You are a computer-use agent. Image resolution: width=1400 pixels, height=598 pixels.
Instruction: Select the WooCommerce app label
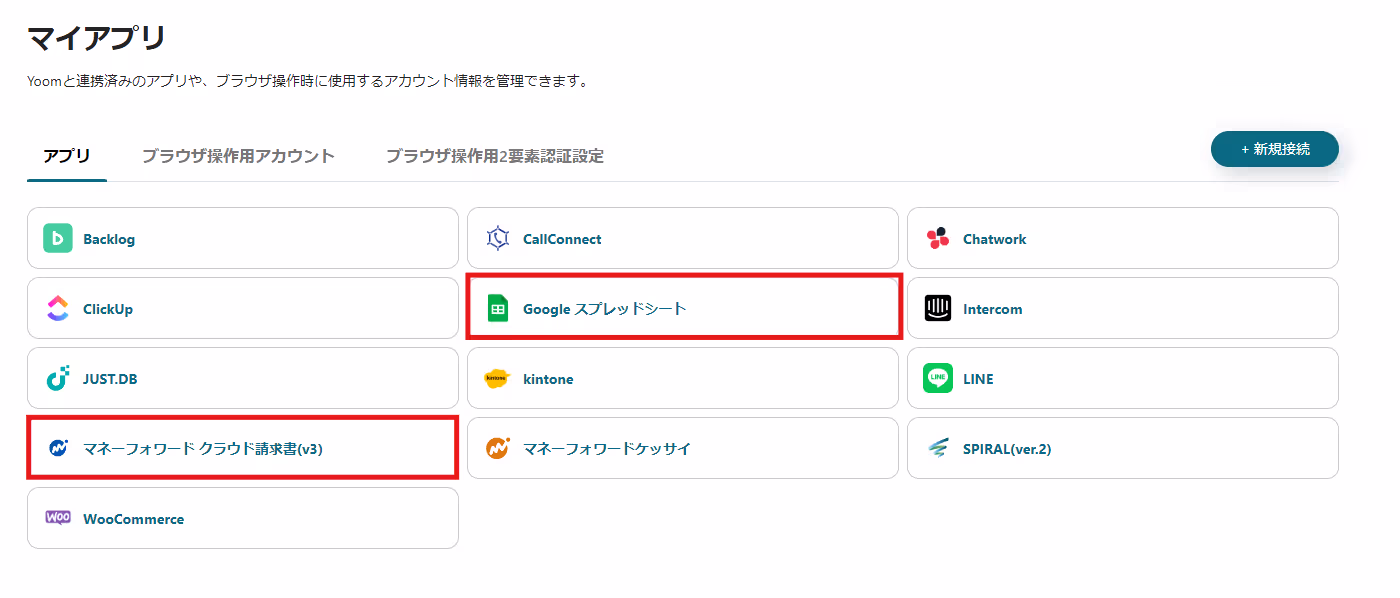134,519
